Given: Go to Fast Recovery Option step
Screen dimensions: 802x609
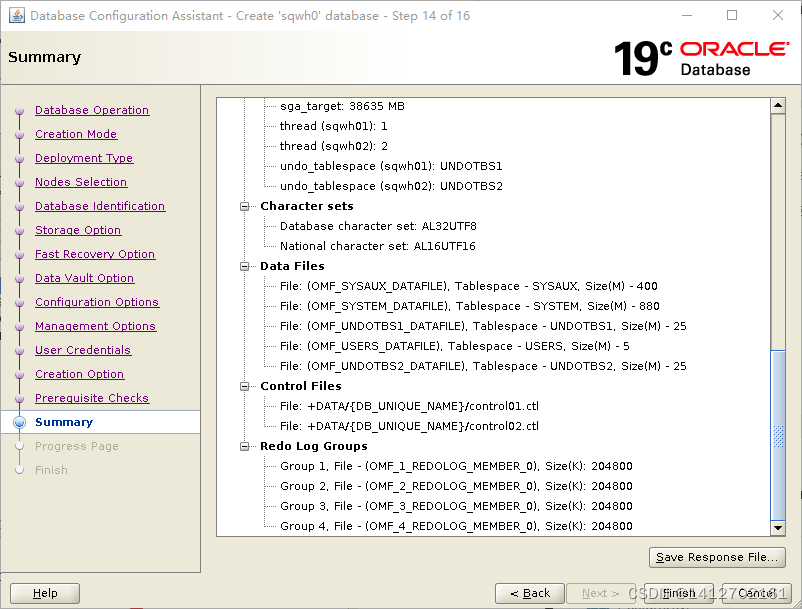Looking at the screenshot, I should tap(95, 254).
